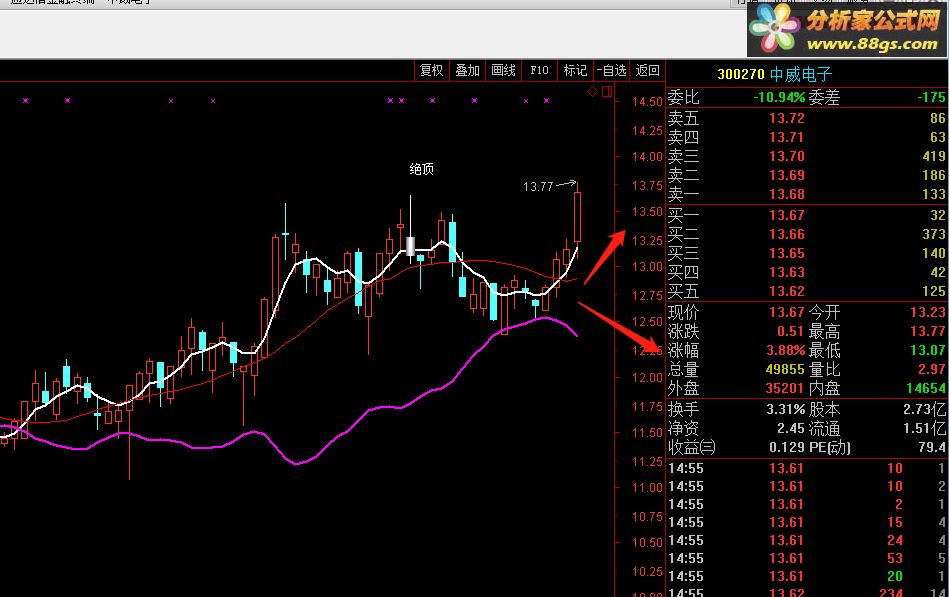This screenshot has width=949, height=597.
Task: Click 内盘 value 14654
Action: [x=926, y=389]
